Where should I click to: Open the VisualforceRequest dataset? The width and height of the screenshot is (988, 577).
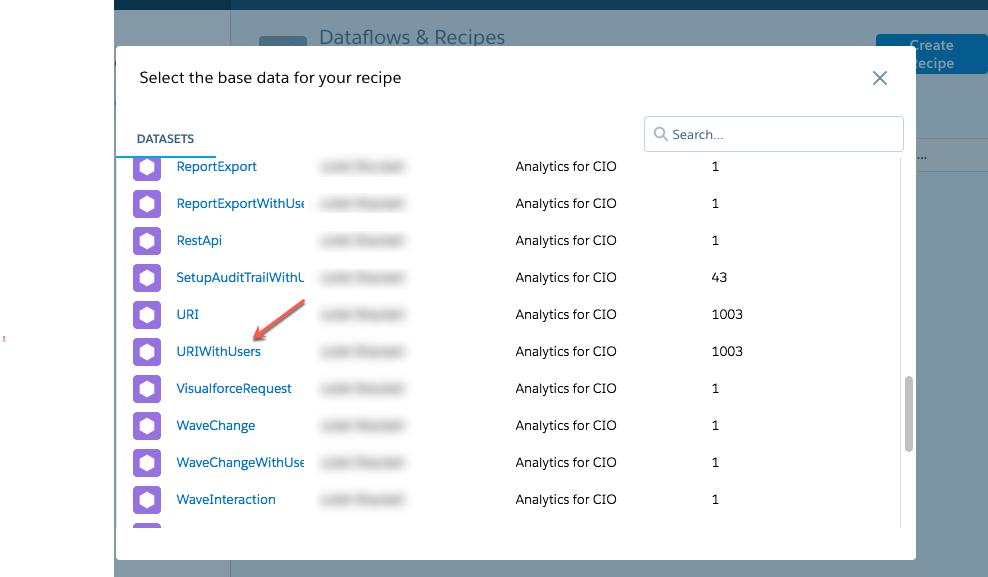[234, 389]
